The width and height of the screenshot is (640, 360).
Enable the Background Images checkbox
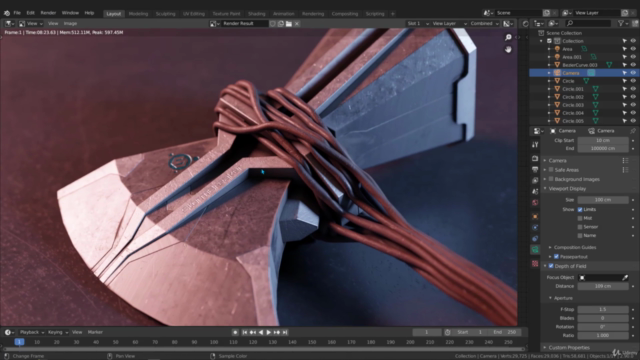(551, 179)
